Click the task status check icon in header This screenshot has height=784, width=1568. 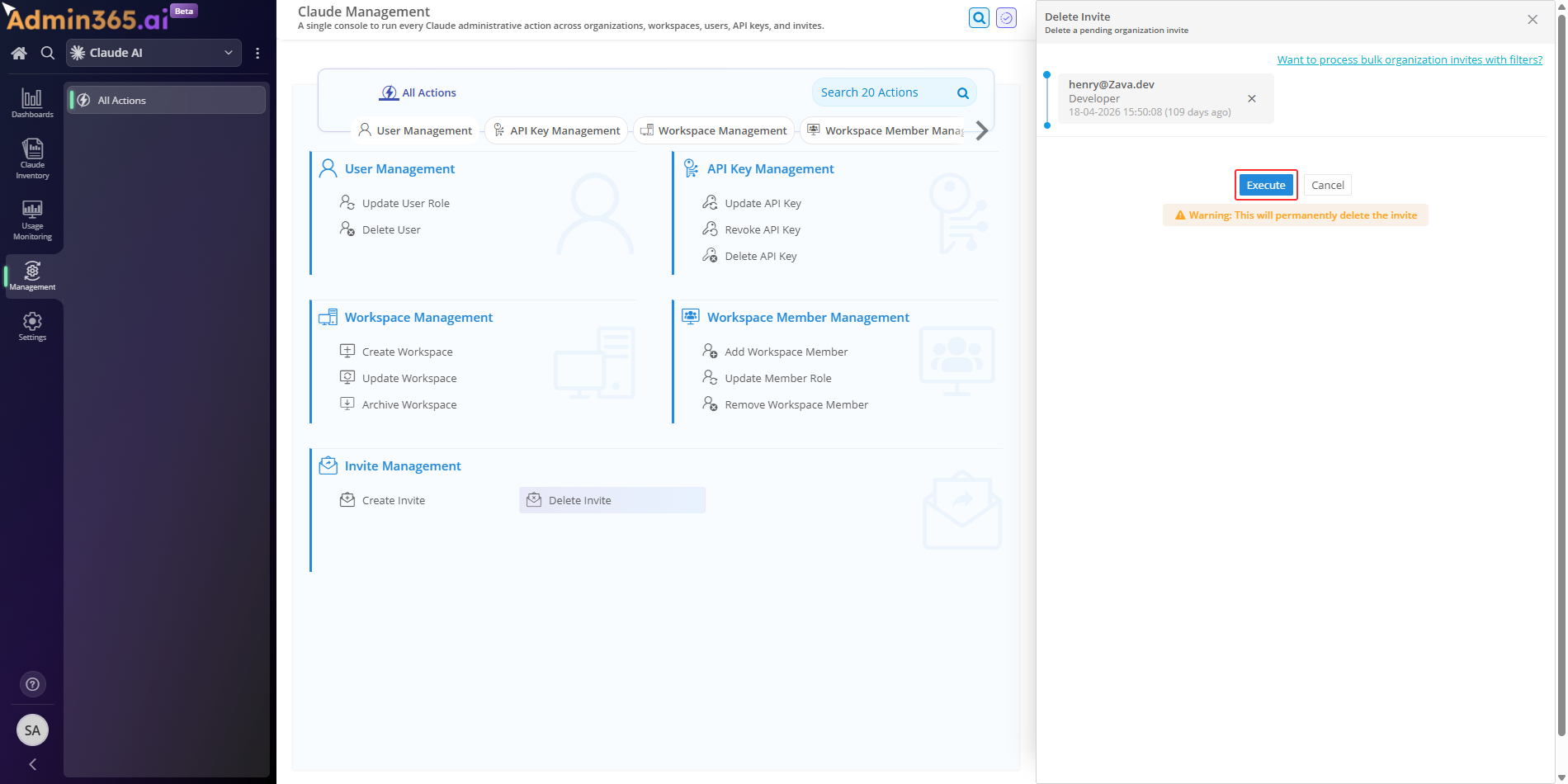click(x=1006, y=17)
